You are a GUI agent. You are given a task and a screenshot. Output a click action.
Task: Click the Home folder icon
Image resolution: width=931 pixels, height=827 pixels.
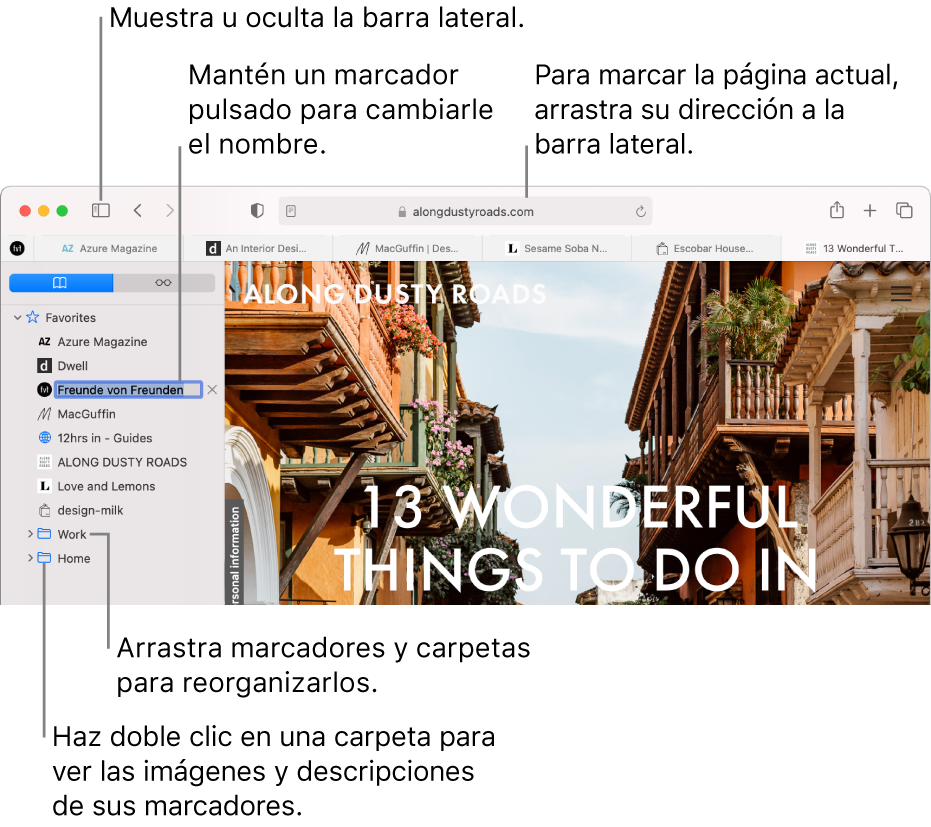click(x=45, y=558)
